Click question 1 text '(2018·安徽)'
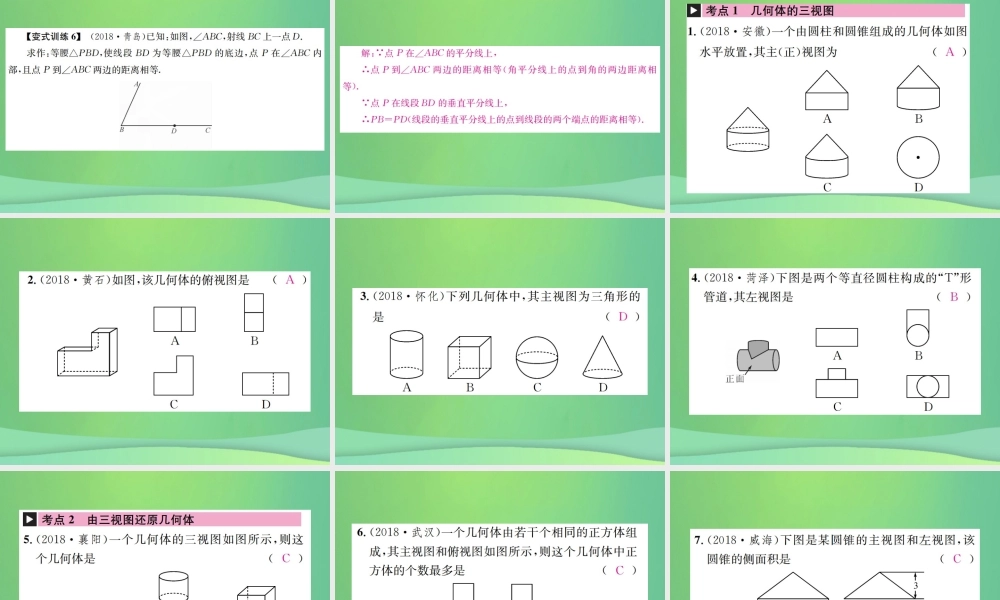 point(735,31)
